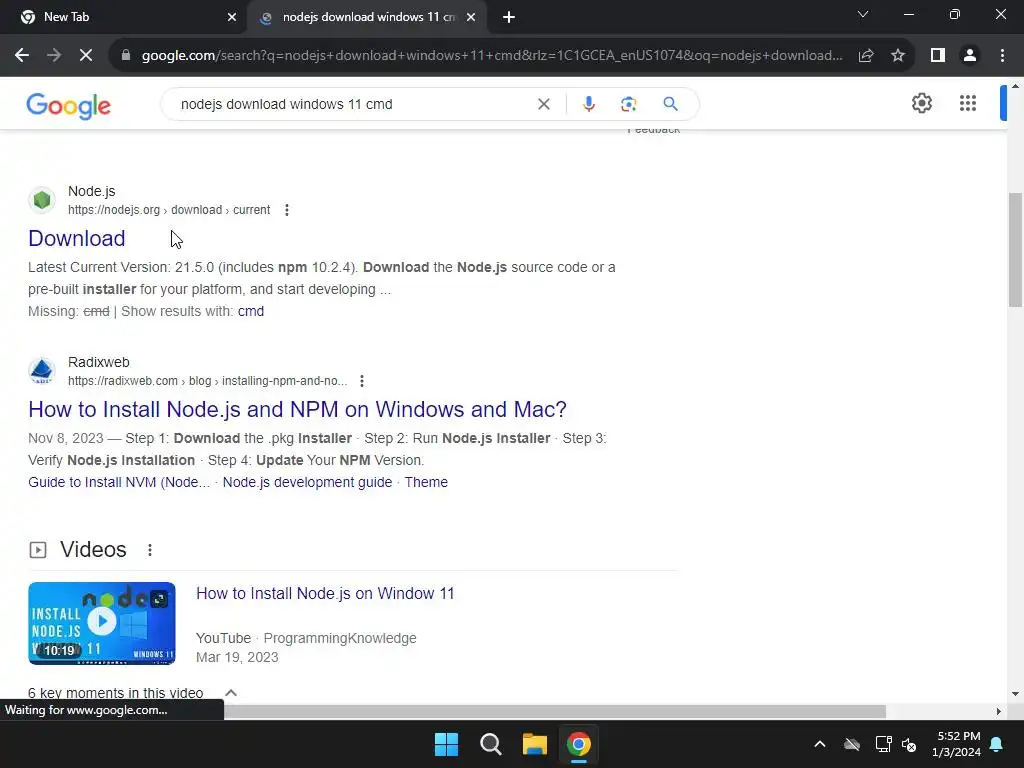Open more options for Node.js result
This screenshot has width=1024, height=768.
point(287,210)
